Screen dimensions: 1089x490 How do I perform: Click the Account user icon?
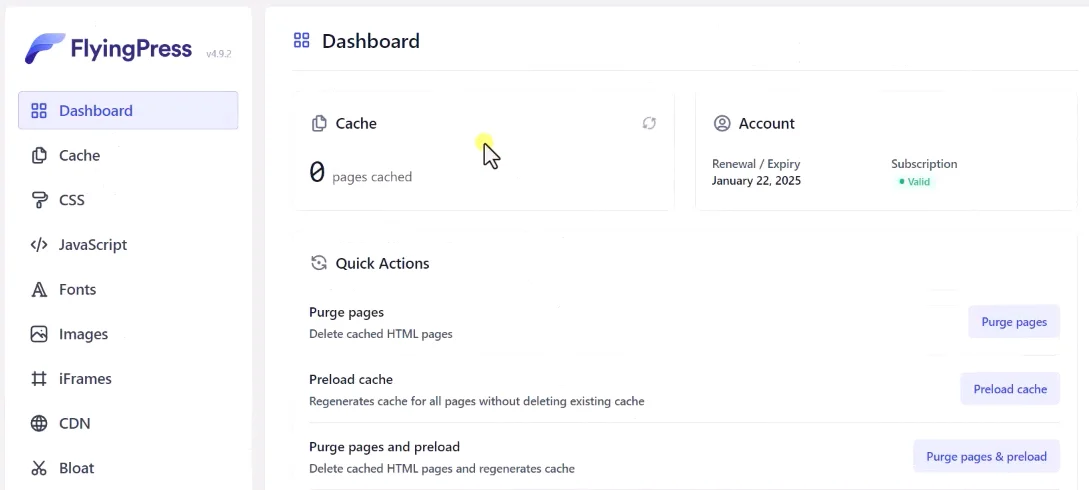[722, 123]
